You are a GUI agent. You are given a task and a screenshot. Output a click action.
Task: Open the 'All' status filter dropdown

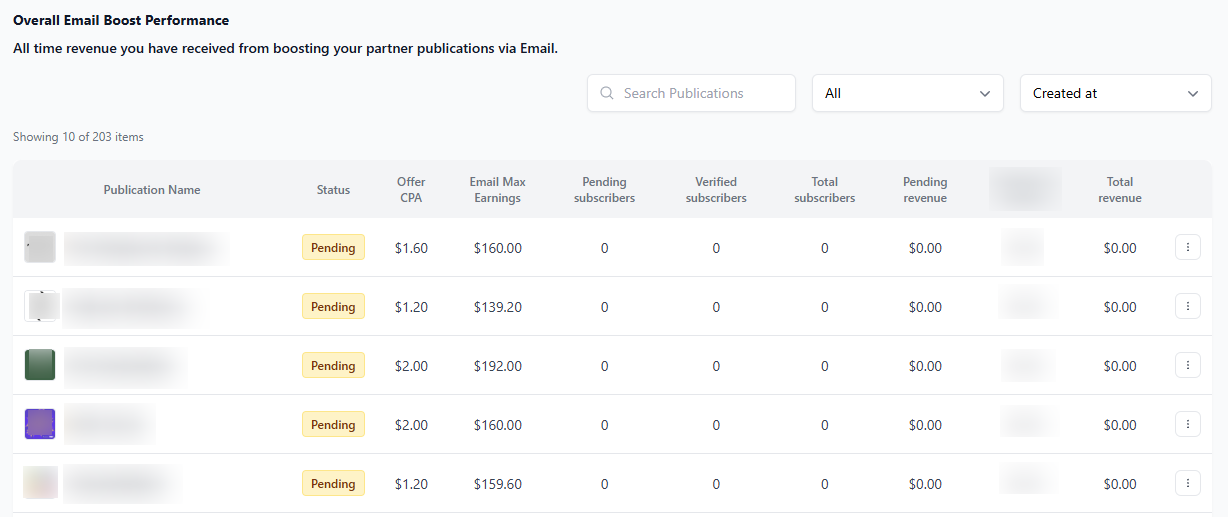pos(907,93)
